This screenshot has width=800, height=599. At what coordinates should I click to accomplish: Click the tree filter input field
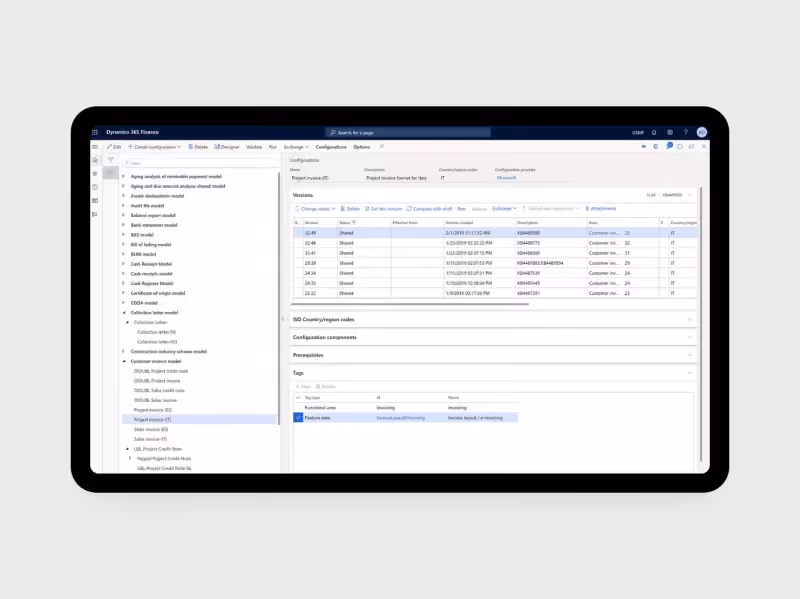(x=201, y=163)
